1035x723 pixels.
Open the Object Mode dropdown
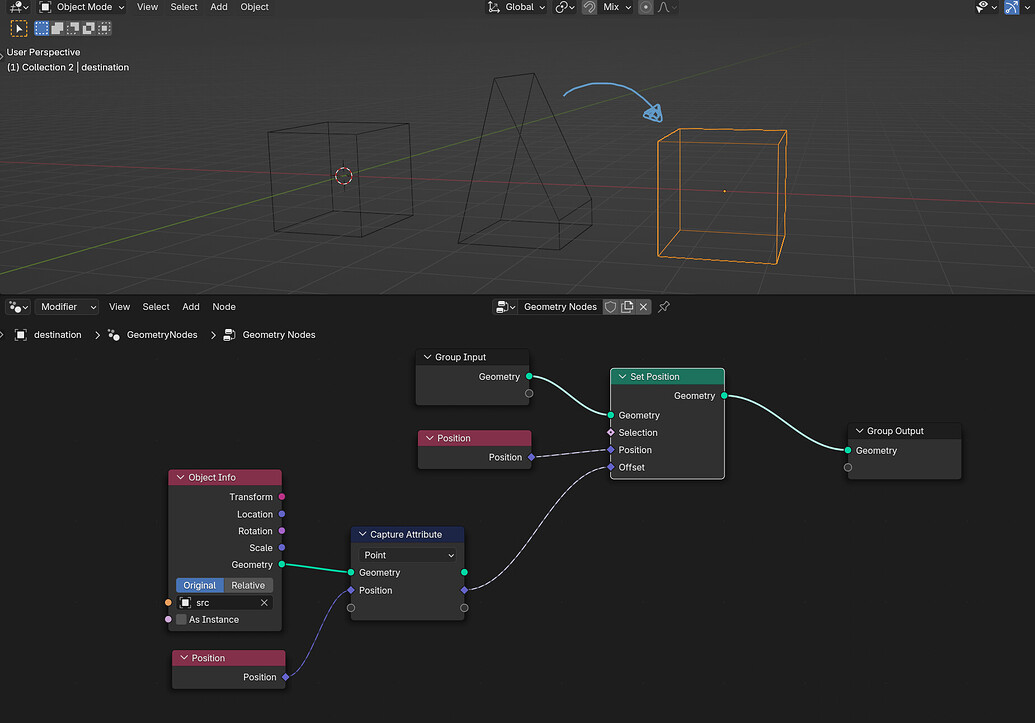click(x=82, y=7)
